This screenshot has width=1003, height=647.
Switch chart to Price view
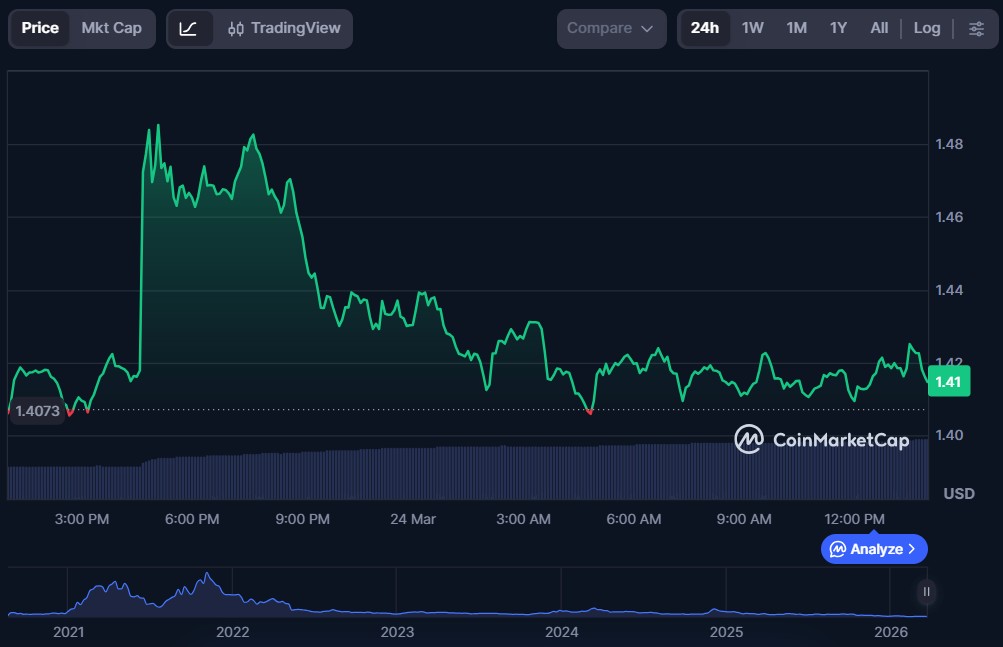[40, 28]
